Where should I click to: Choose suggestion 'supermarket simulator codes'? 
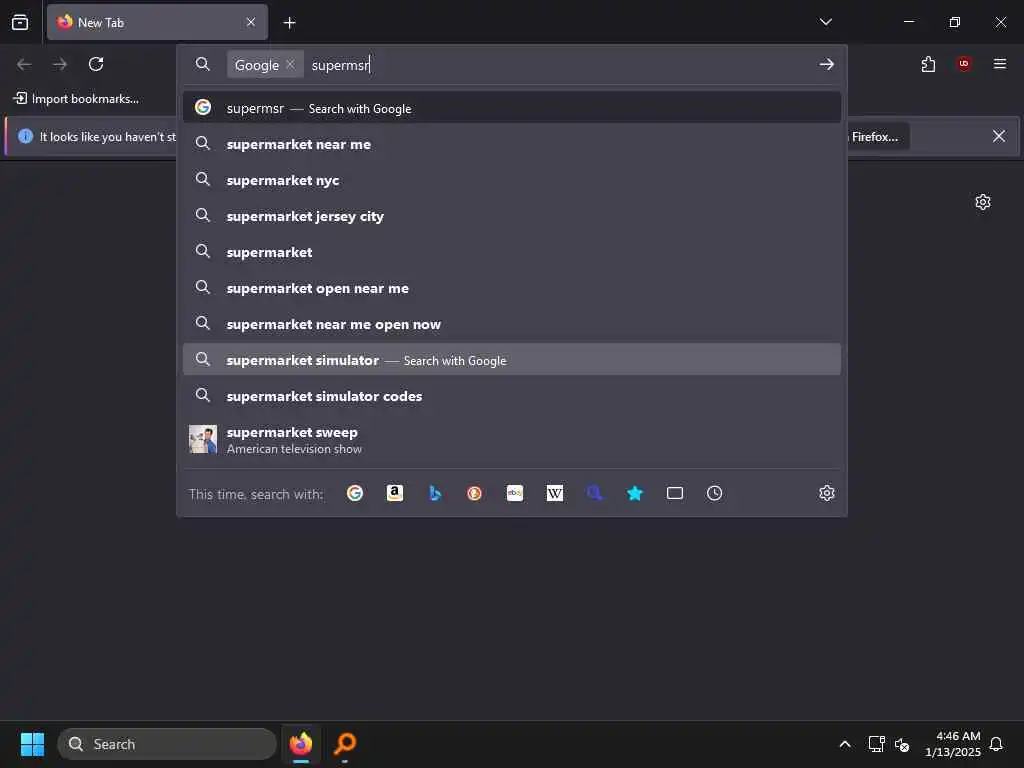click(x=511, y=396)
